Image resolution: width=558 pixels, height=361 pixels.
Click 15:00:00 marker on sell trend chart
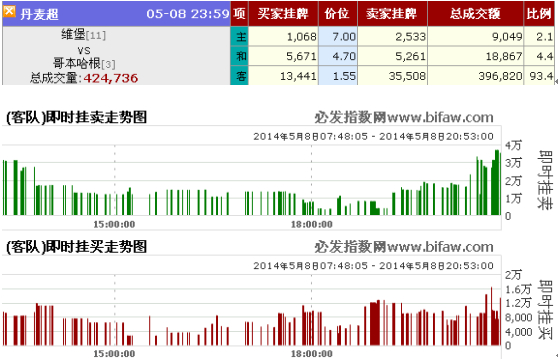click(x=114, y=224)
